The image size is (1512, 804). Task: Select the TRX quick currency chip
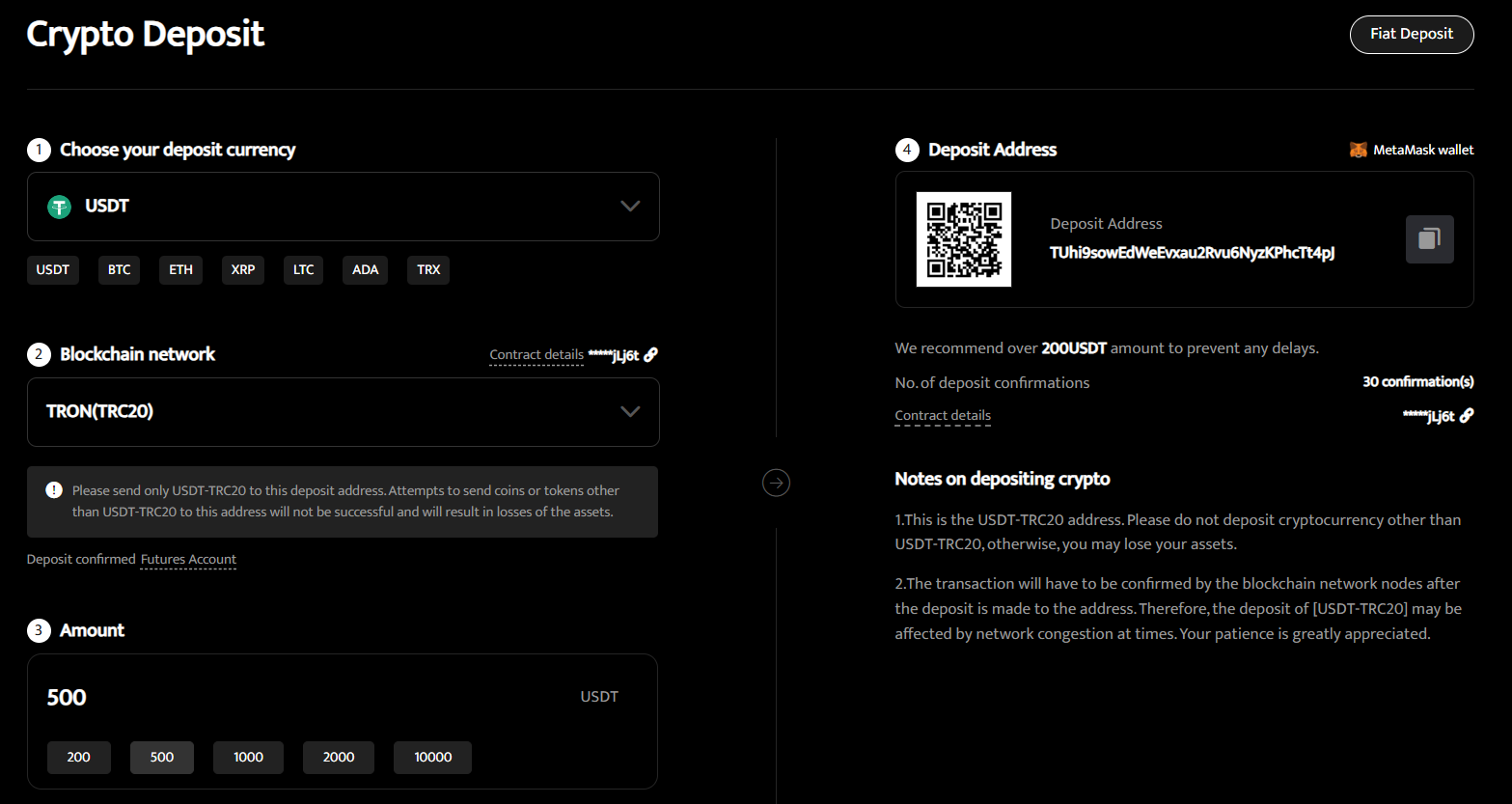(x=428, y=270)
